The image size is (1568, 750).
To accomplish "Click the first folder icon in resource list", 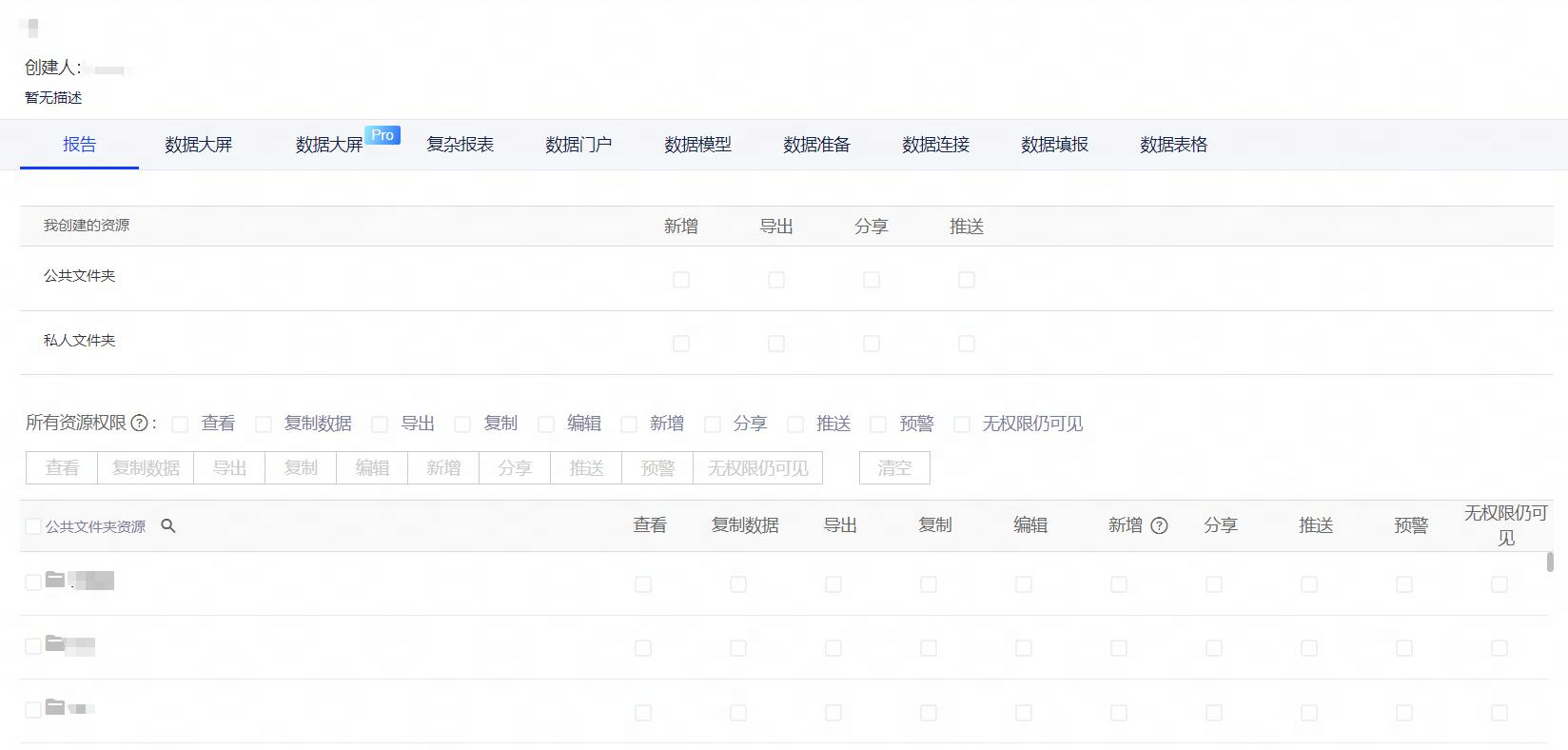I will tap(55, 580).
